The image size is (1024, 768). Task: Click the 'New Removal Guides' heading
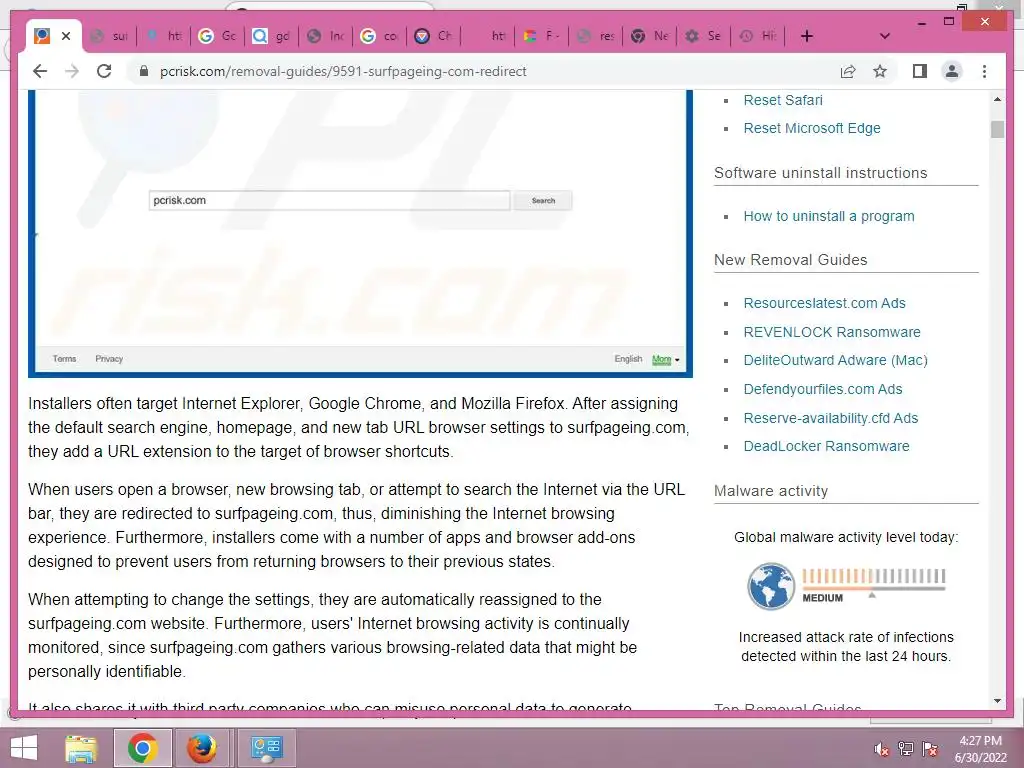tap(790, 260)
